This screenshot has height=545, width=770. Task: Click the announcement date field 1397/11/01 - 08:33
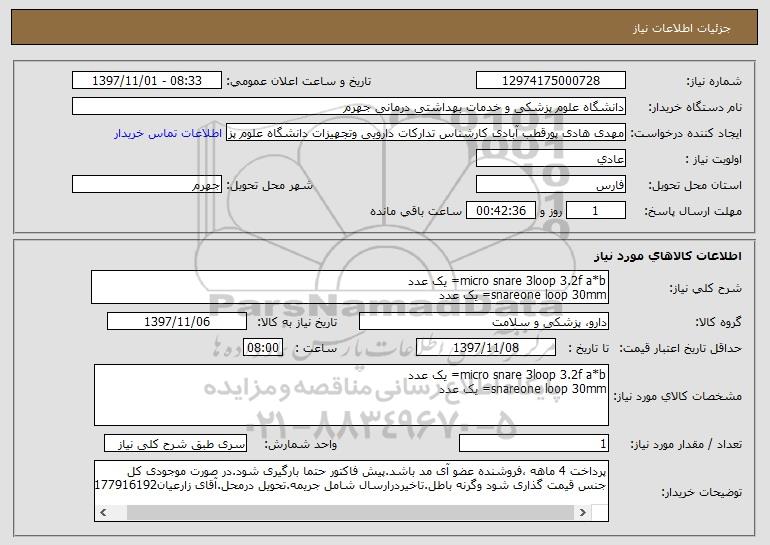147,81
